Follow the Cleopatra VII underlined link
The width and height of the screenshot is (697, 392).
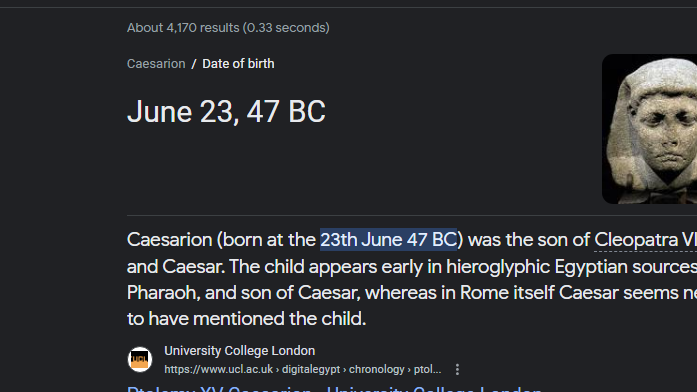[645, 240]
